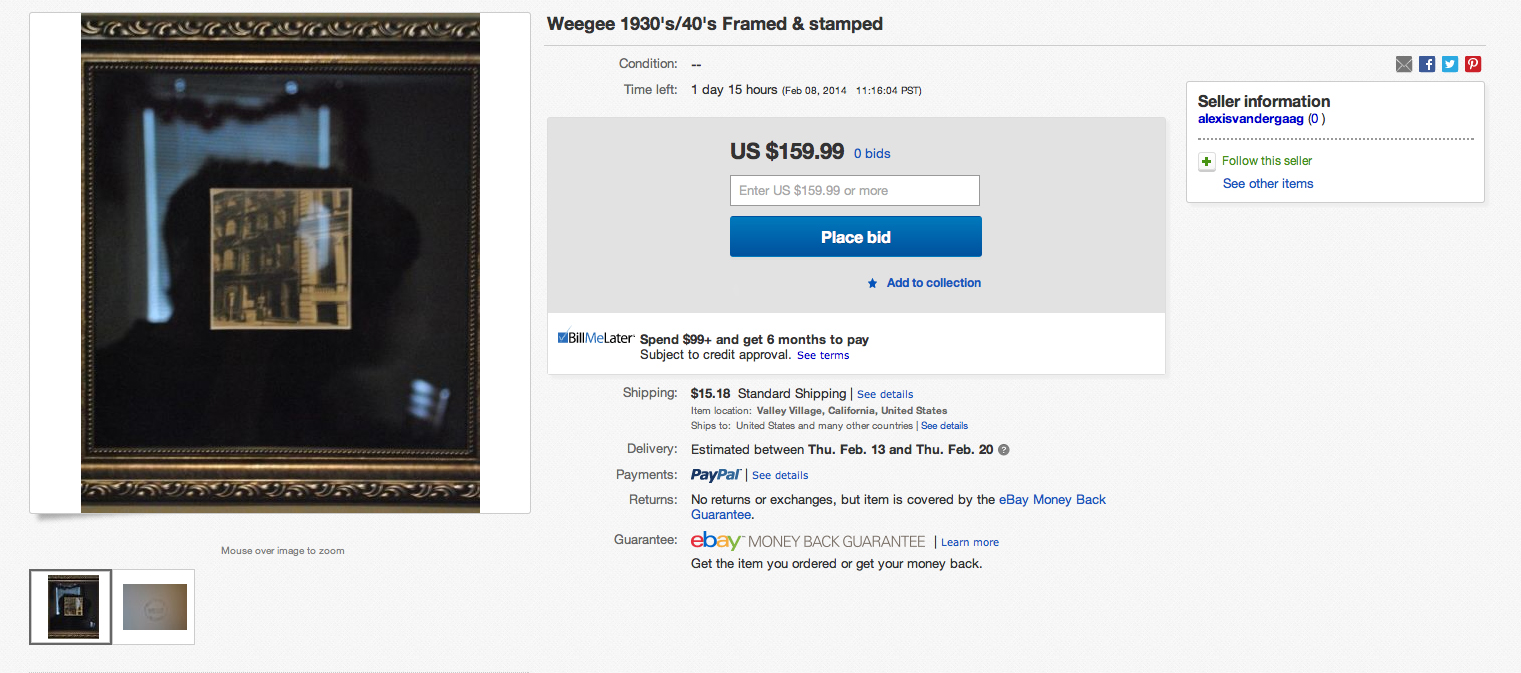Share listing on Facebook

(1427, 64)
